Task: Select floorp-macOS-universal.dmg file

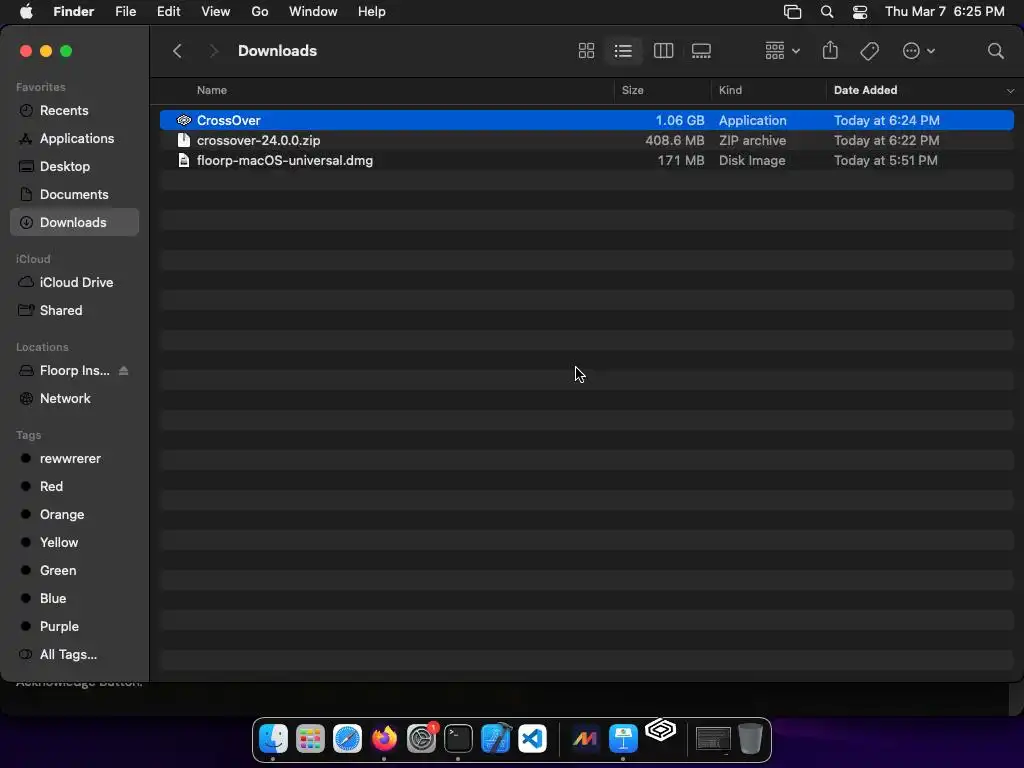Action: click(586, 161)
